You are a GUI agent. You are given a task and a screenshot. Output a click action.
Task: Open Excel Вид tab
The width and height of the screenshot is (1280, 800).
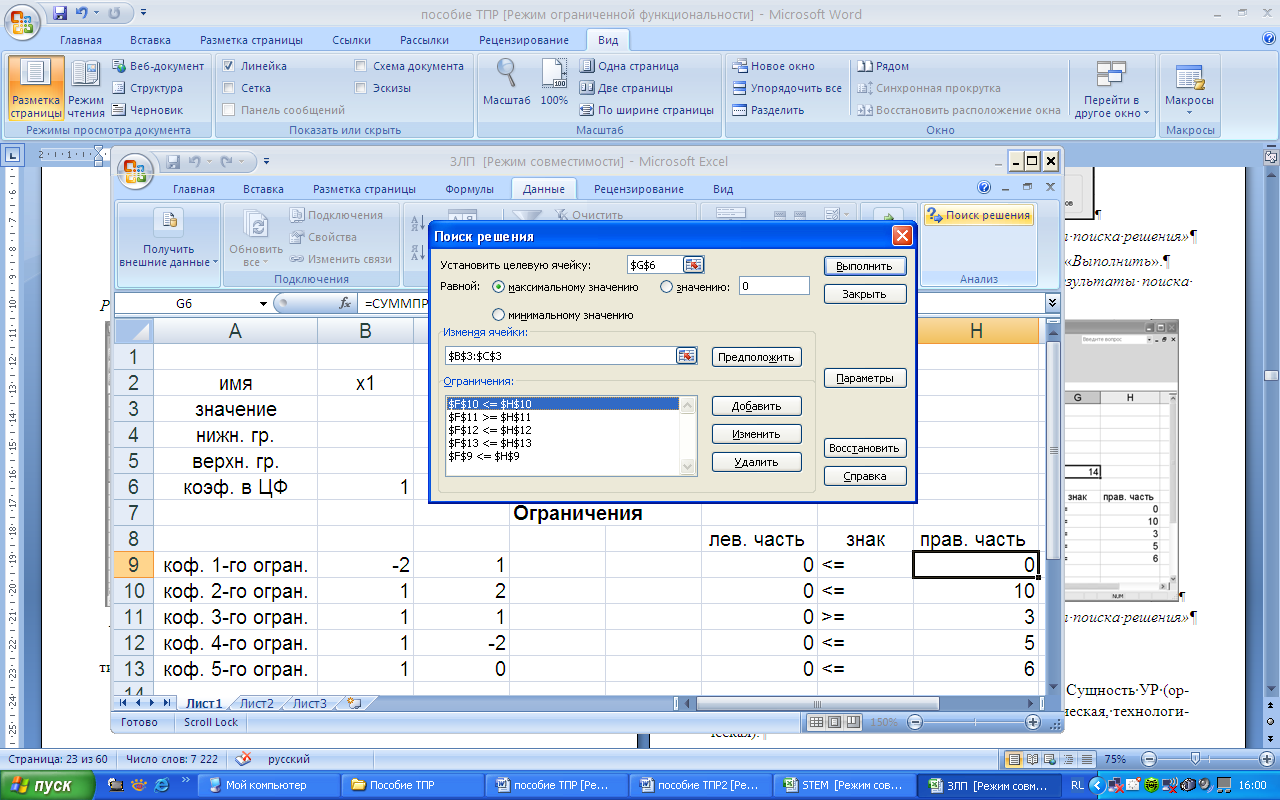click(x=723, y=189)
